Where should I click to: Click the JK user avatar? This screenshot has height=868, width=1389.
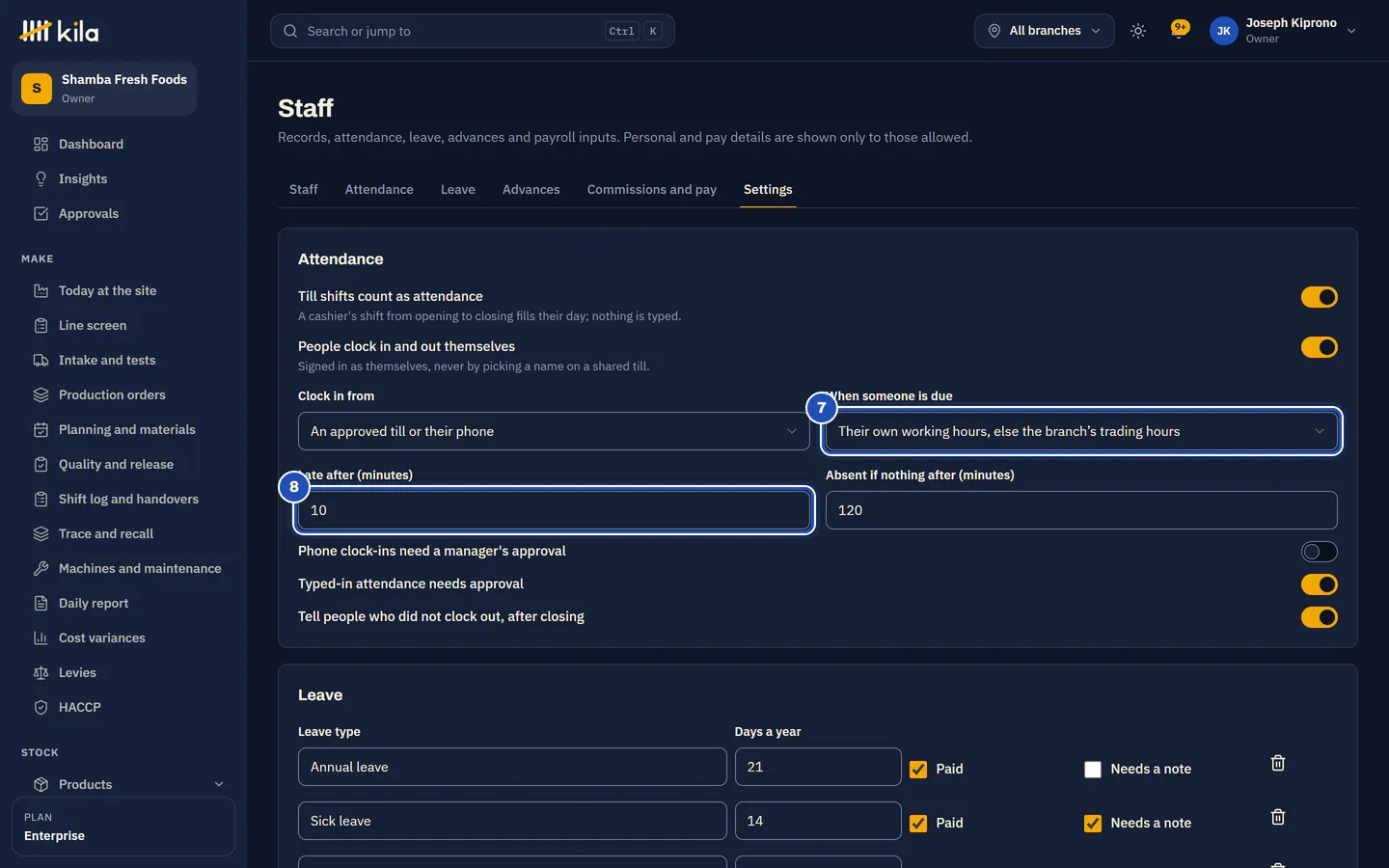click(1223, 31)
